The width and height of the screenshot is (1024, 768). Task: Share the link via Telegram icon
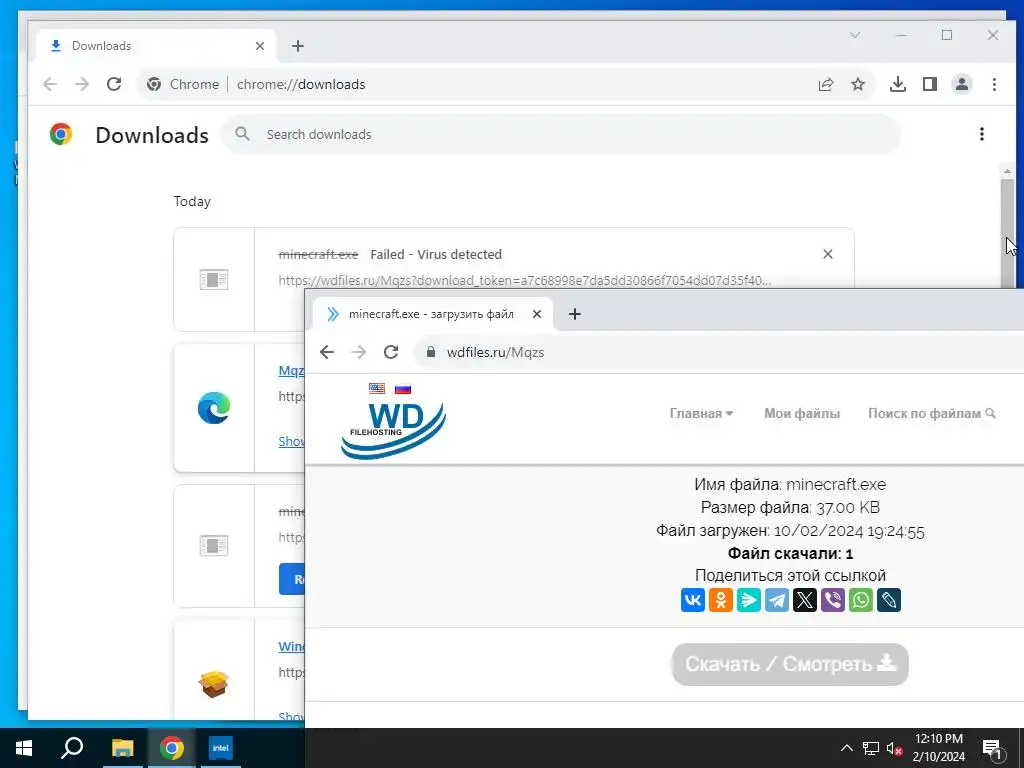click(777, 600)
